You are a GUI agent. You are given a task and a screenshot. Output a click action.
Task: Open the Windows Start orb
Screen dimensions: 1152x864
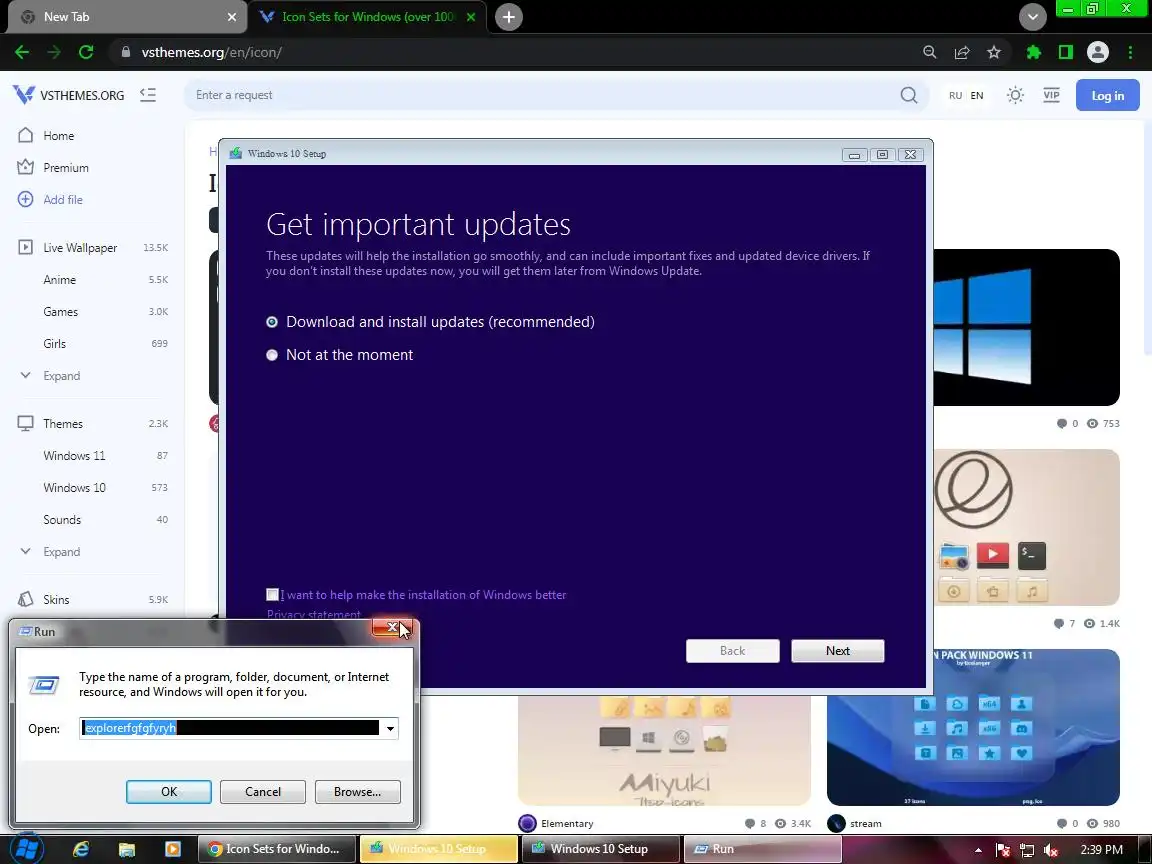click(26, 849)
